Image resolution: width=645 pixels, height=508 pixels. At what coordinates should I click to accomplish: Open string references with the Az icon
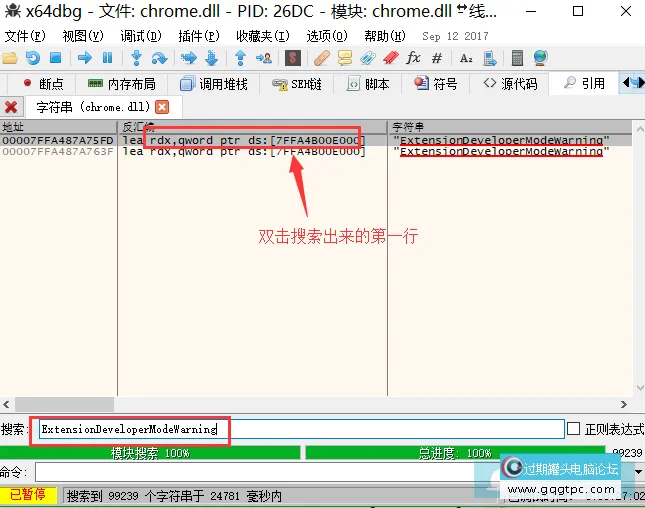466,58
